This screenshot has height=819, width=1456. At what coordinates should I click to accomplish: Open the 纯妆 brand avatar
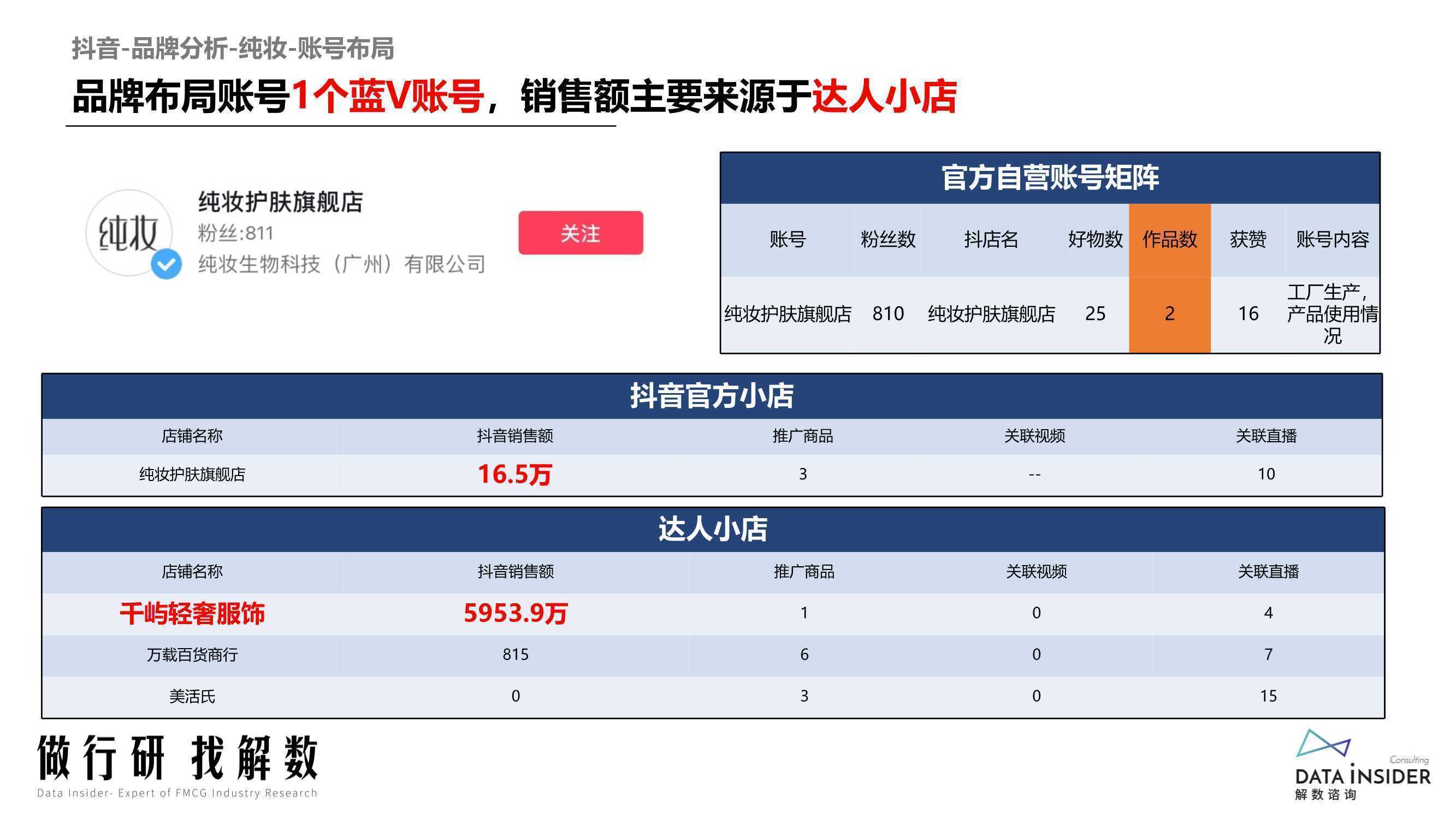tap(129, 233)
